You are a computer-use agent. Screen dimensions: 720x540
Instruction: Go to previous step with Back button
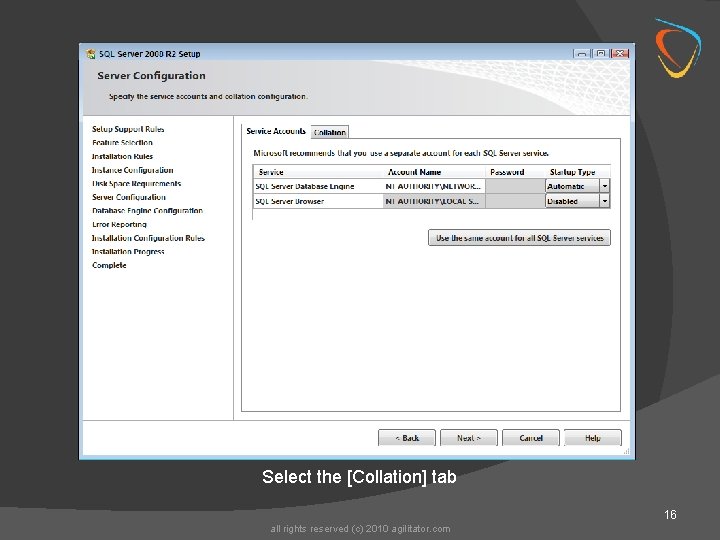coord(407,438)
